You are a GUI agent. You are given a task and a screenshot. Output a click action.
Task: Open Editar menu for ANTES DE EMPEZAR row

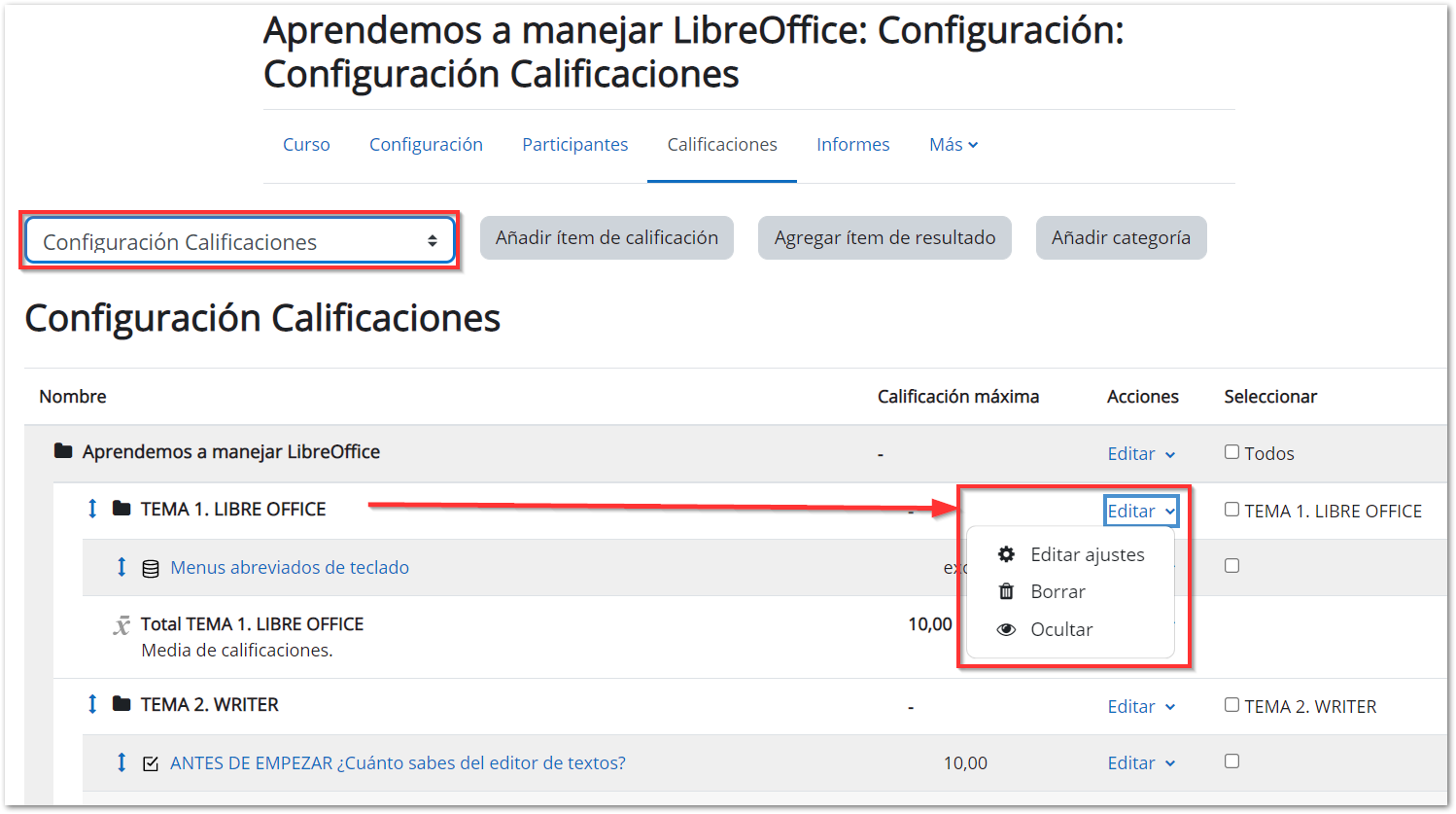[1141, 762]
